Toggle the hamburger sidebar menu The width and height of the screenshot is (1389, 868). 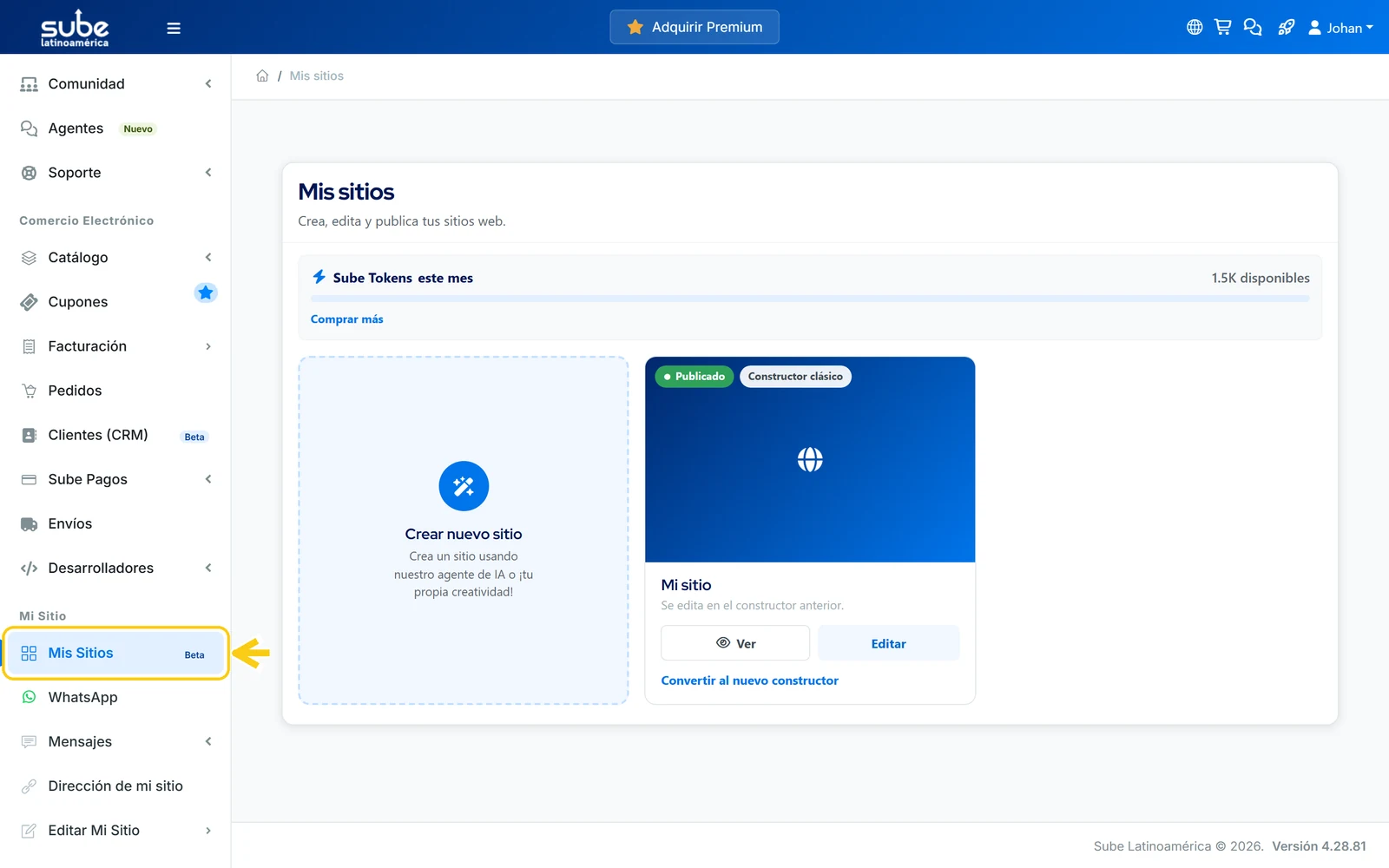174,28
